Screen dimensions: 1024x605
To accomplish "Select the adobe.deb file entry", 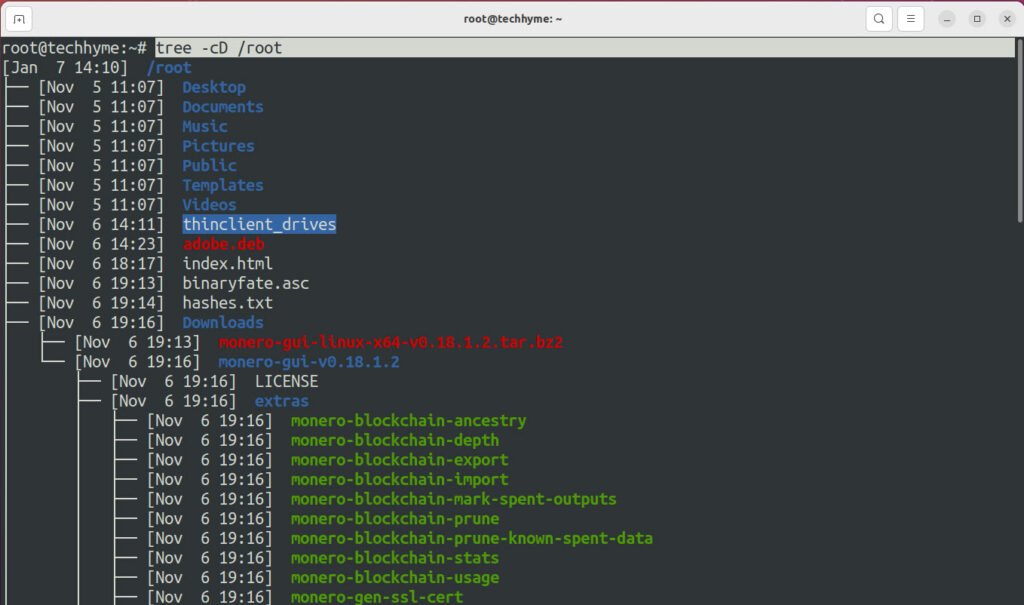I will coord(222,243).
